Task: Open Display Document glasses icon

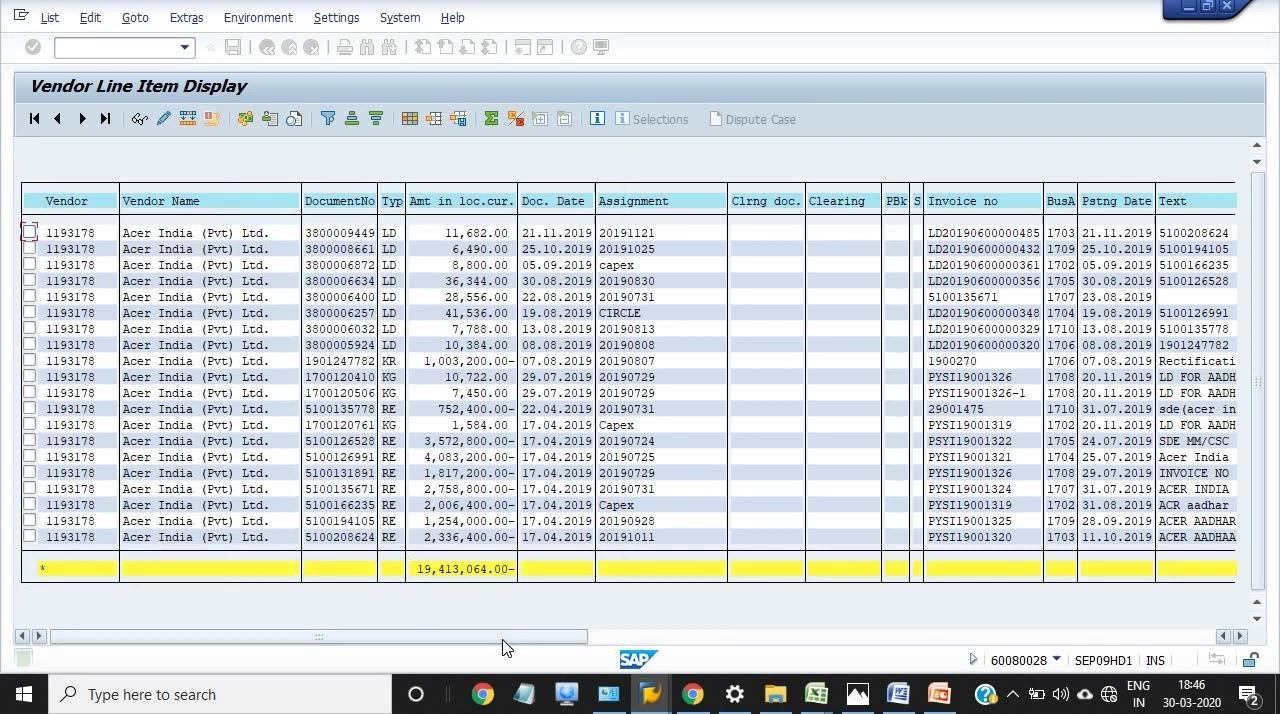Action: click(x=140, y=119)
